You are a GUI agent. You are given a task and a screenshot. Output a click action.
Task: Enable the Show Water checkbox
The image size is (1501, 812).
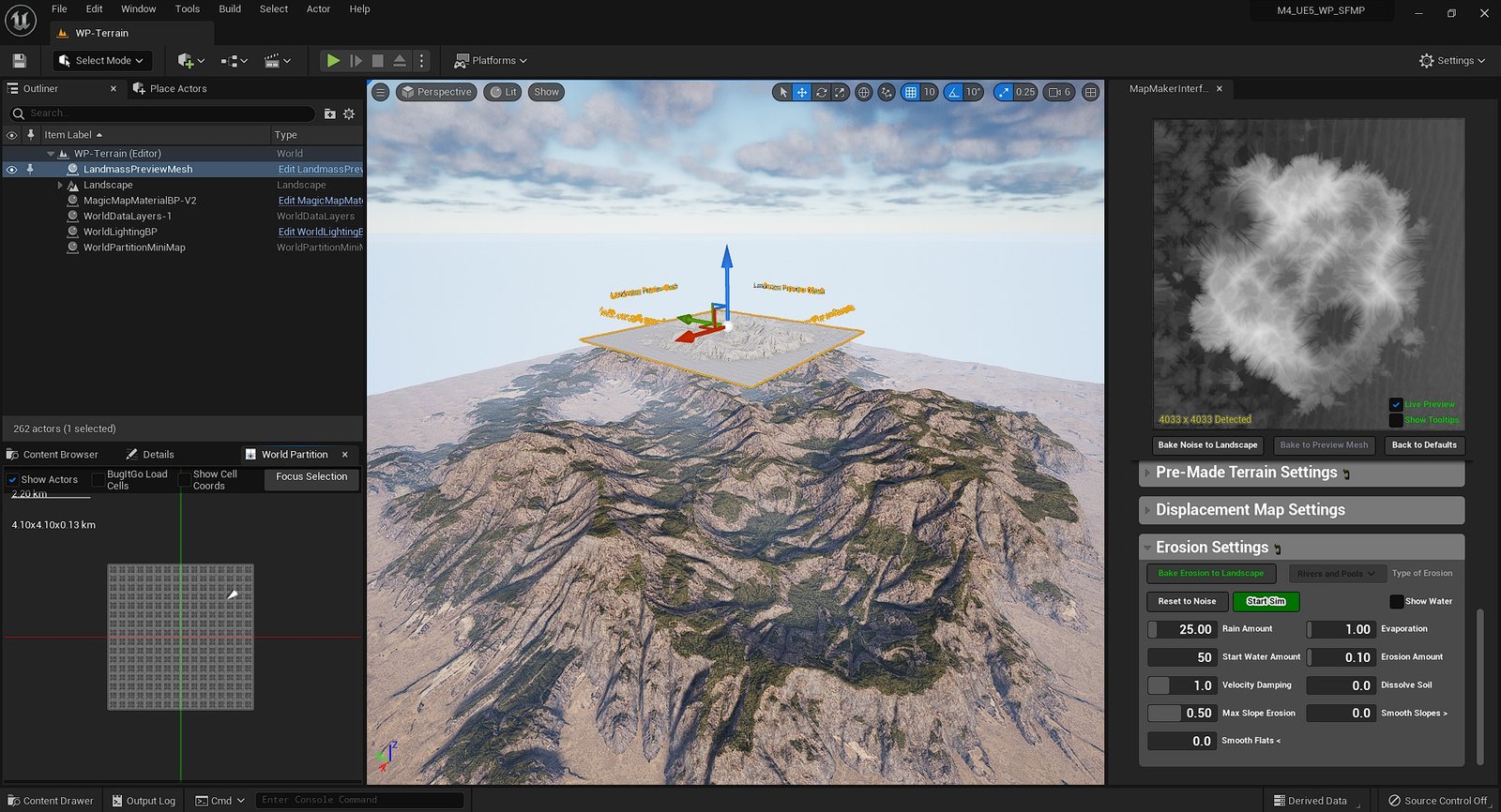(x=1397, y=602)
